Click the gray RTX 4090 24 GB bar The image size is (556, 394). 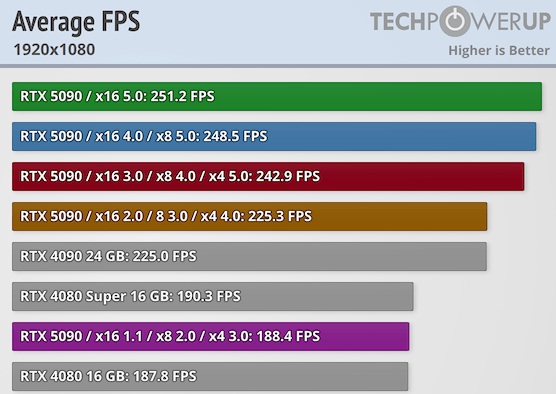tap(249, 256)
